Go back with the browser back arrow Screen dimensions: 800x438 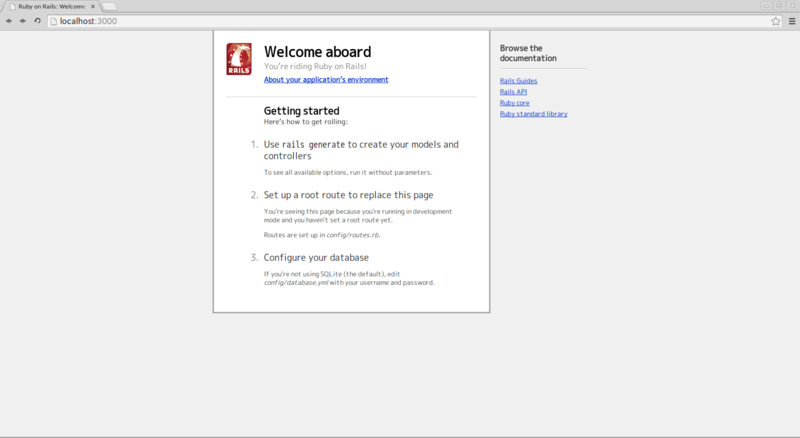click(x=9, y=21)
